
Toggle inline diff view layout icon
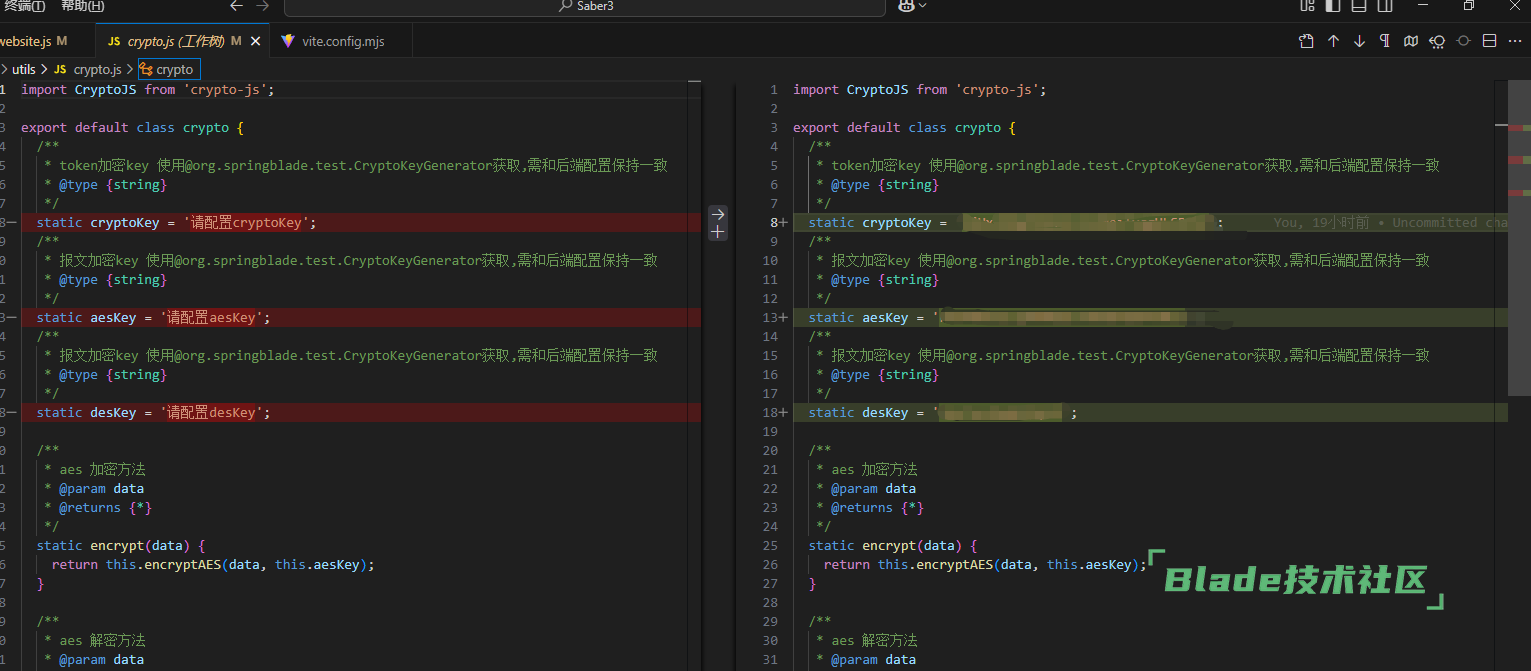click(1489, 41)
